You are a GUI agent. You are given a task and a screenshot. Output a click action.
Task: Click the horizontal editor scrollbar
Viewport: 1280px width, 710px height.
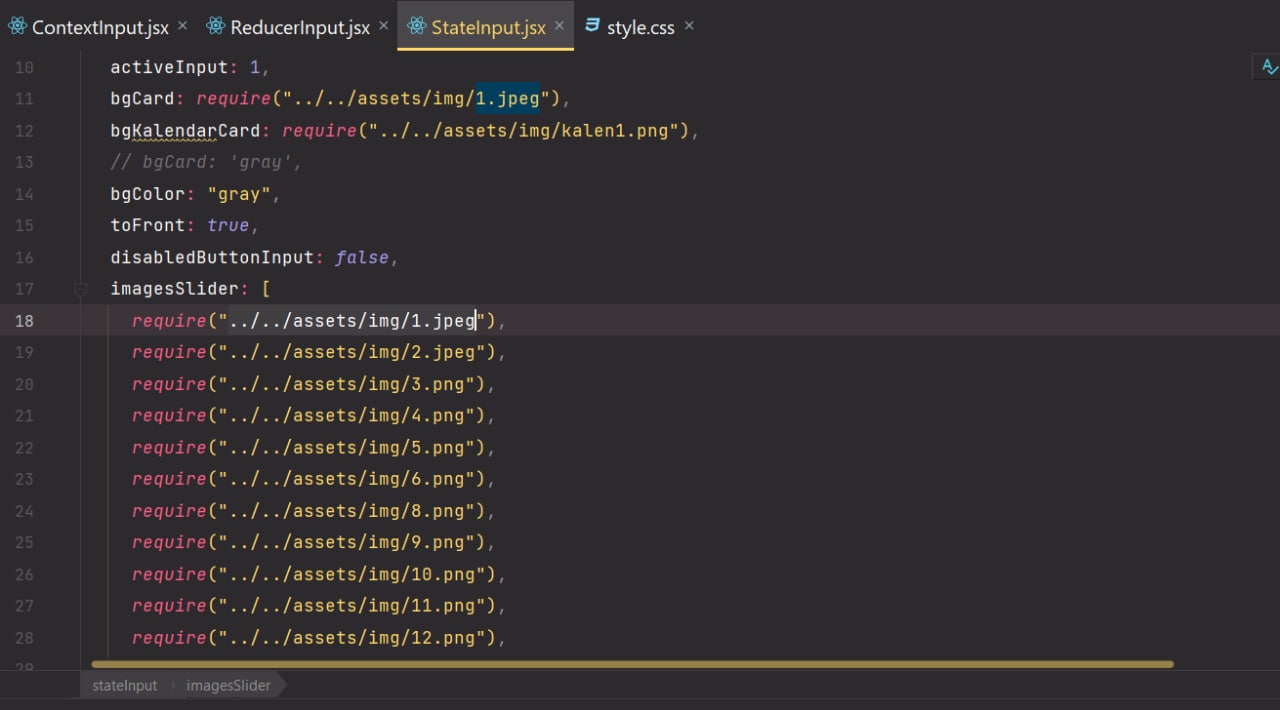(x=630, y=663)
